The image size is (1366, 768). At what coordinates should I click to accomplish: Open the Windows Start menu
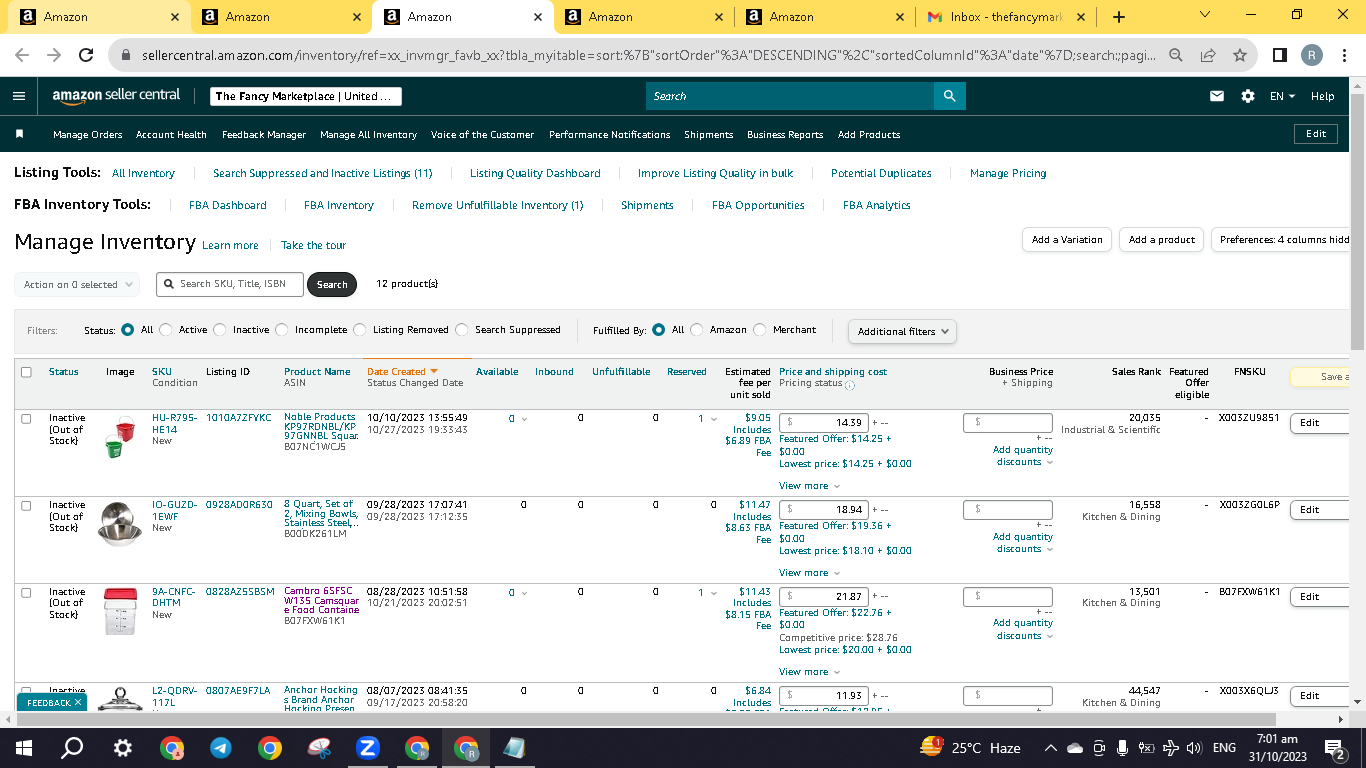[x=24, y=747]
